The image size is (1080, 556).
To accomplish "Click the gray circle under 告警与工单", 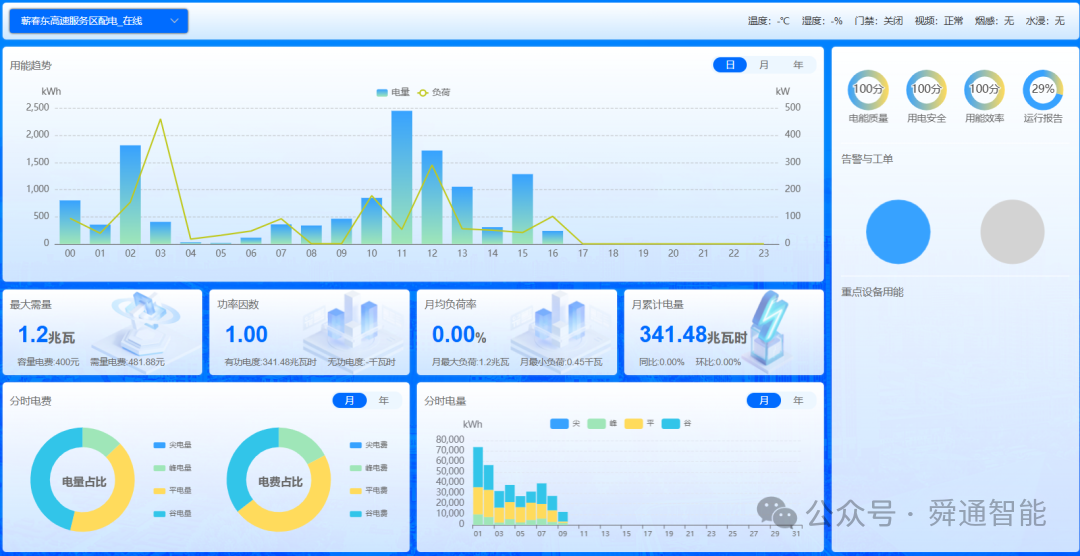I will pyautogui.click(x=1012, y=232).
